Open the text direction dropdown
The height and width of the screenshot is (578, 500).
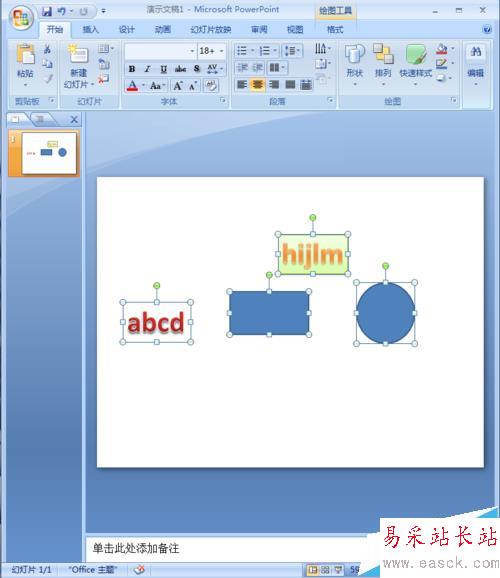[x=323, y=49]
